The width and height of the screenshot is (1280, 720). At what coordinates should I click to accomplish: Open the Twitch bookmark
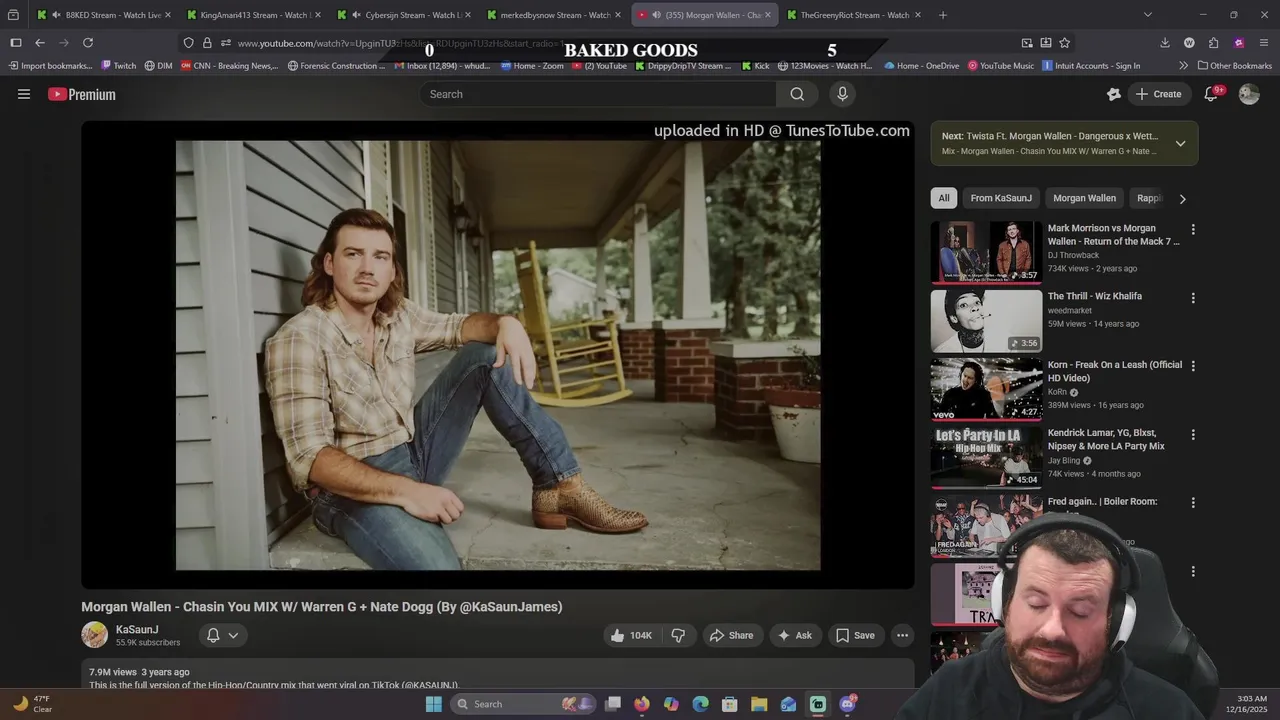118,66
